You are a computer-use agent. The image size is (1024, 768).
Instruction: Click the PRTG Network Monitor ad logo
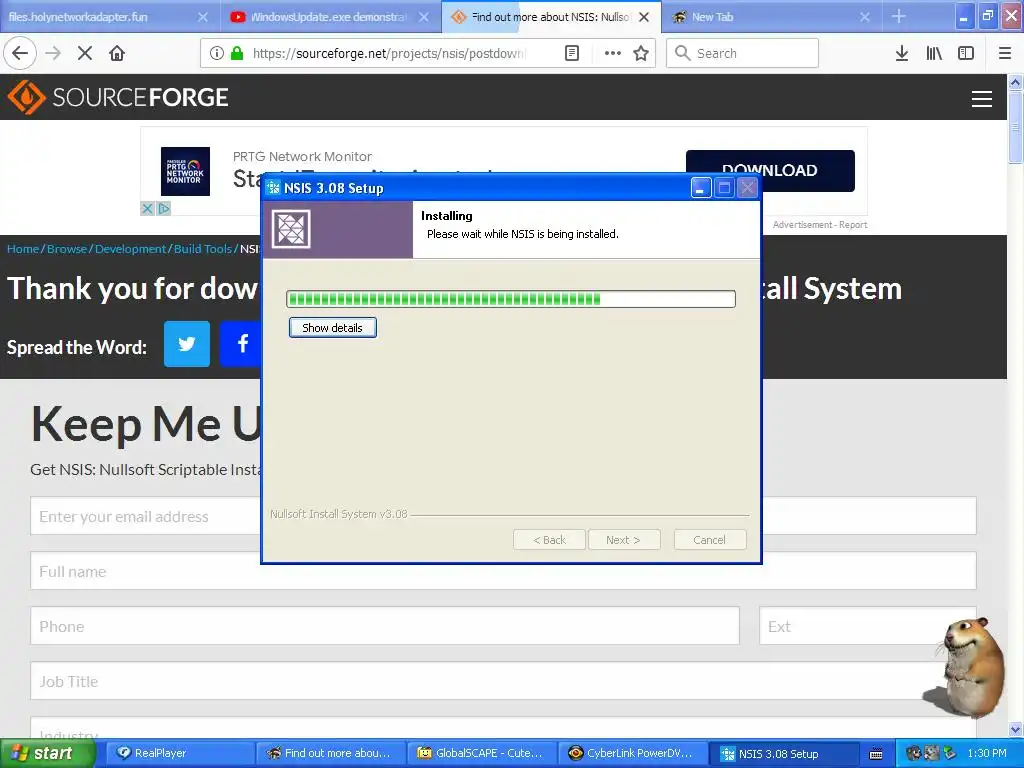coord(185,171)
